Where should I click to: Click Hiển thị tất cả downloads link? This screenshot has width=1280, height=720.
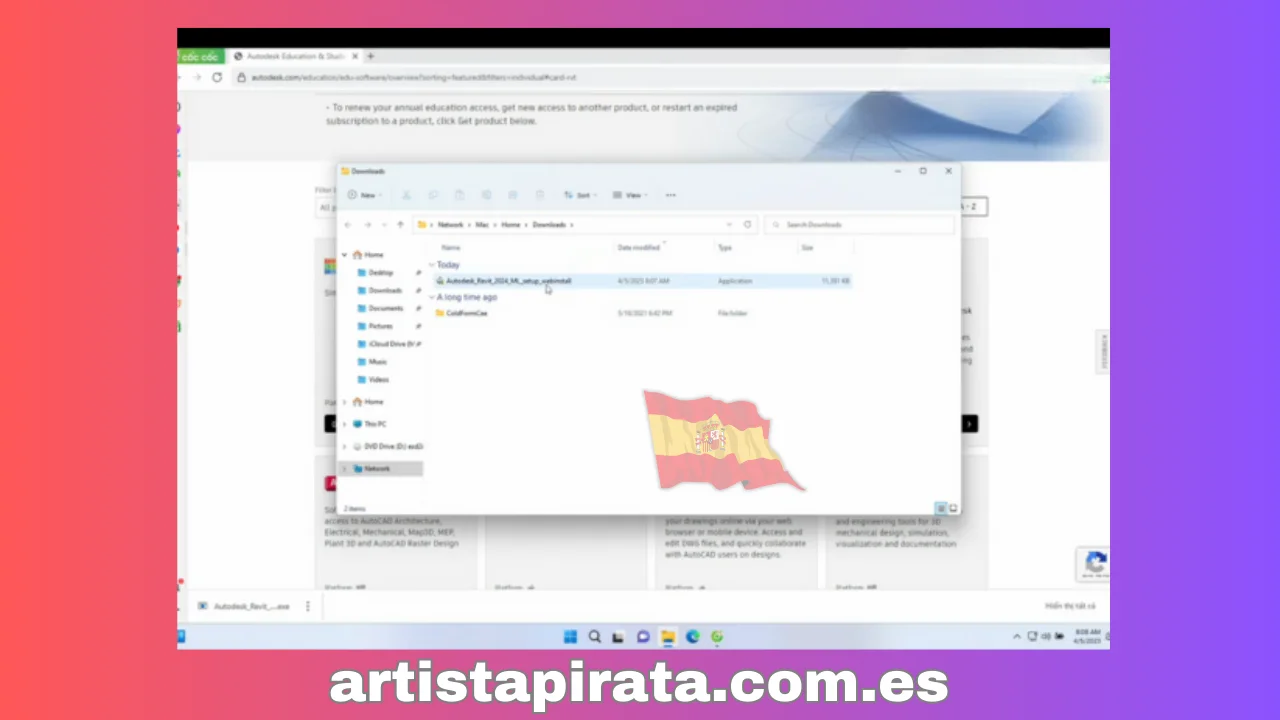point(1070,606)
